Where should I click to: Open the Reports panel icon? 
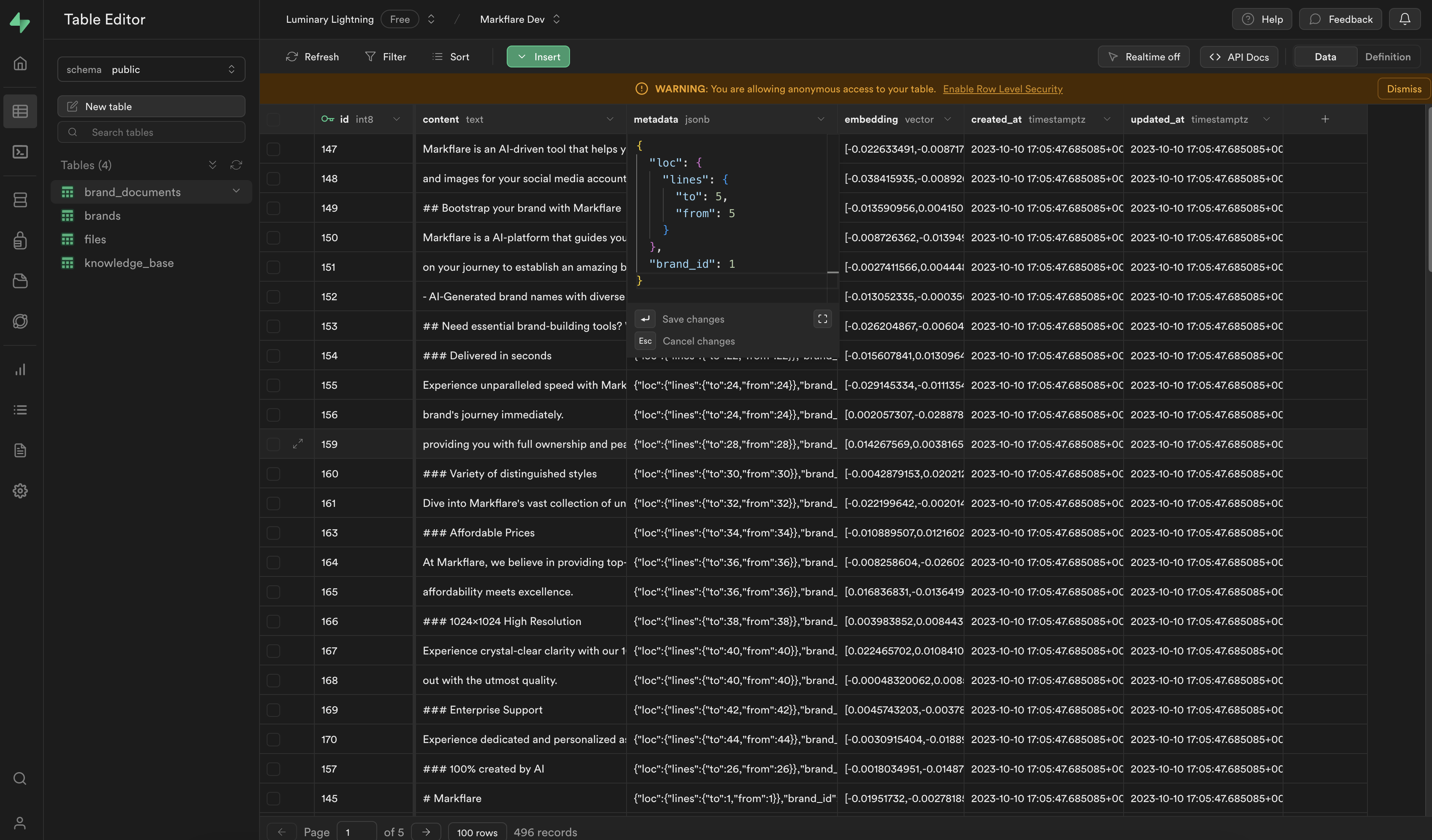pyautogui.click(x=20, y=370)
